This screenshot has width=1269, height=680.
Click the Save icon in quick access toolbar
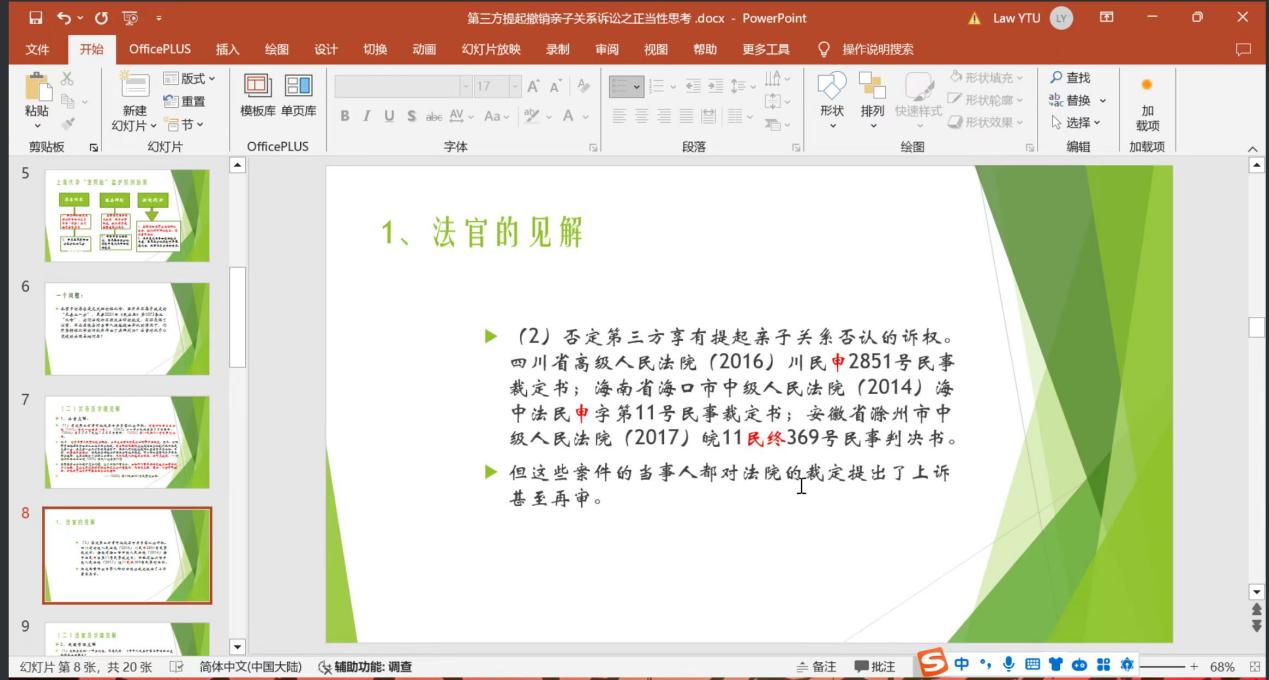point(36,18)
